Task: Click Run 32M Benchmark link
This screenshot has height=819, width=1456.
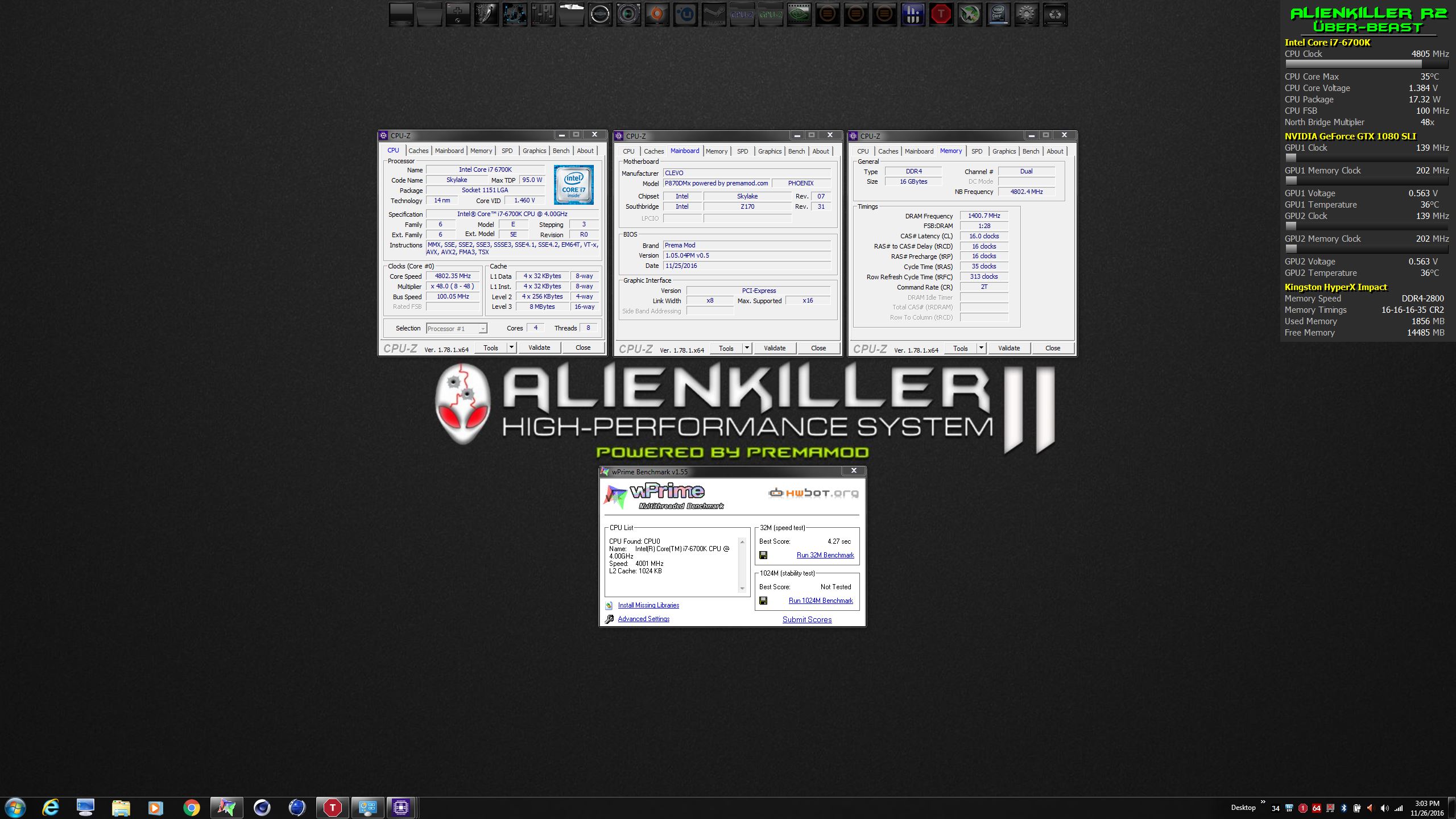Action: (x=825, y=555)
